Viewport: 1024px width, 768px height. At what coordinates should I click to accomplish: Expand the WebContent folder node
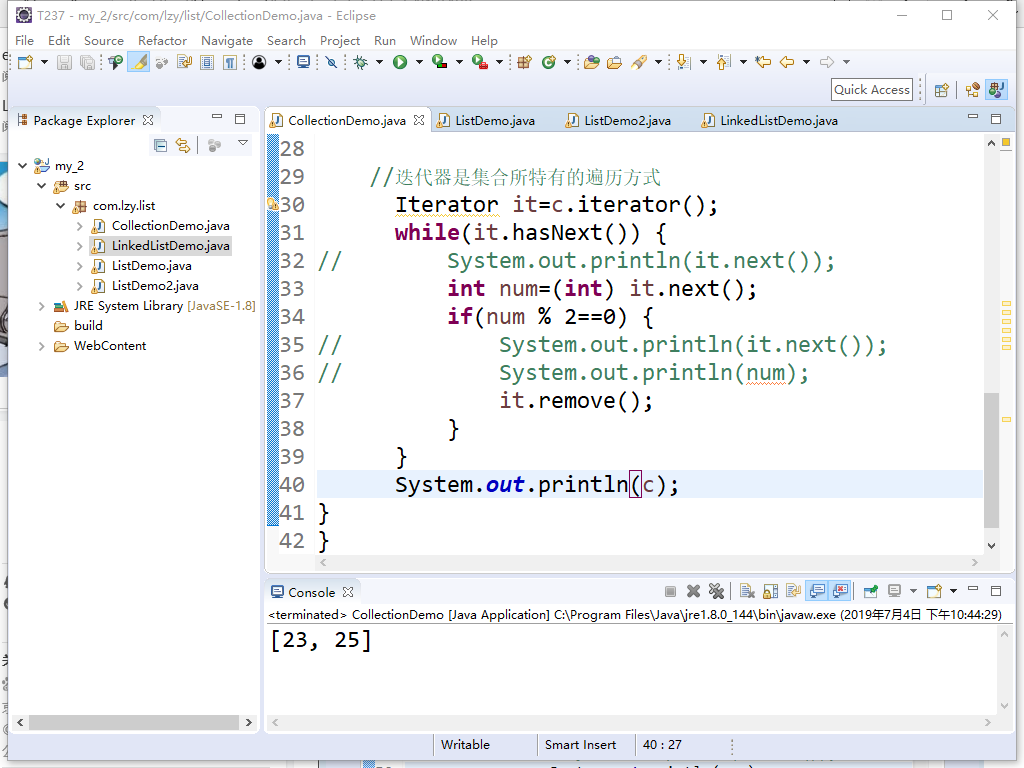coord(41,346)
